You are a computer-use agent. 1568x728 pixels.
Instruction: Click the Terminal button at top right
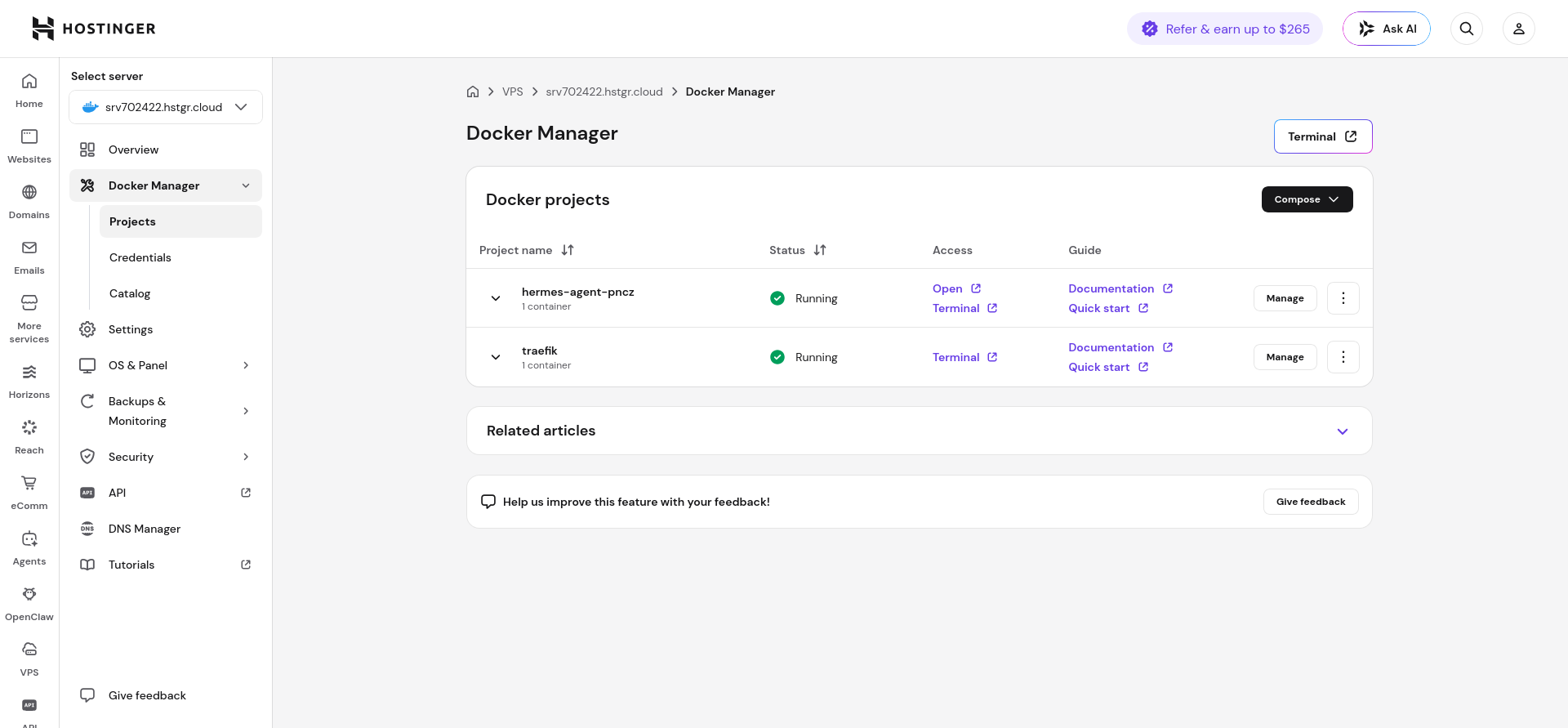tap(1323, 136)
